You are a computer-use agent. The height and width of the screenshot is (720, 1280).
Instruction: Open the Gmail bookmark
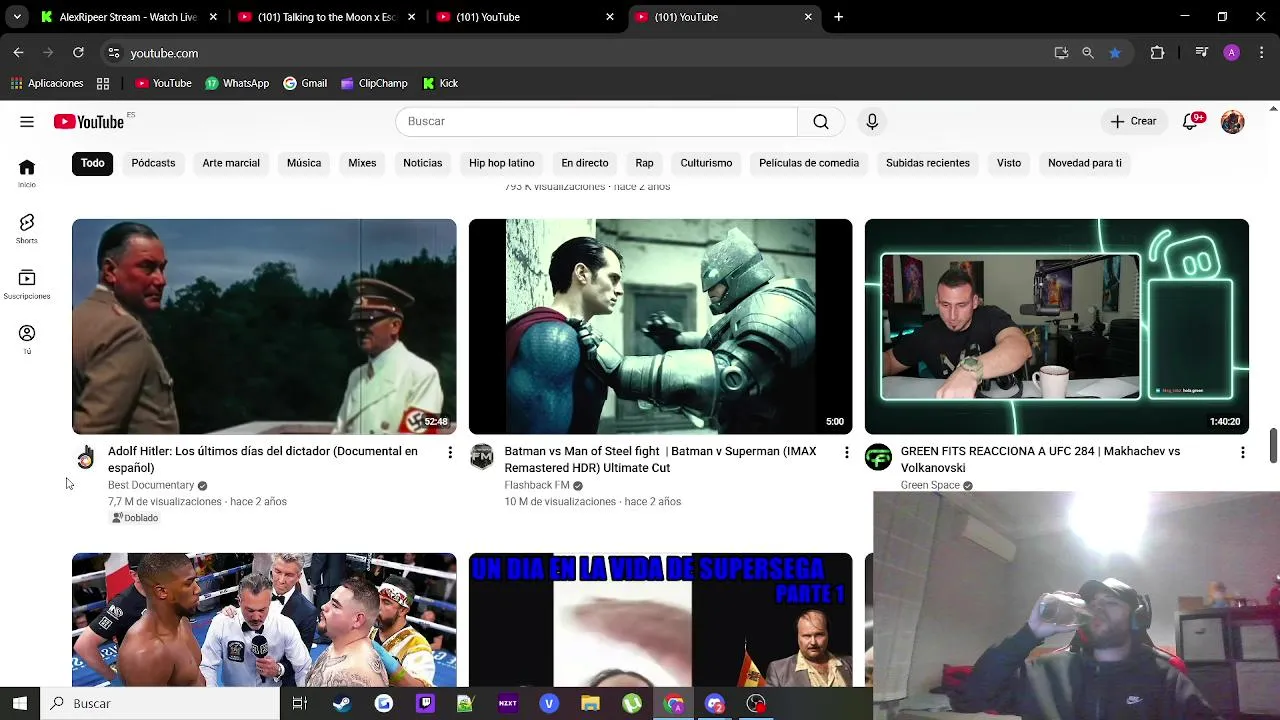tap(305, 83)
